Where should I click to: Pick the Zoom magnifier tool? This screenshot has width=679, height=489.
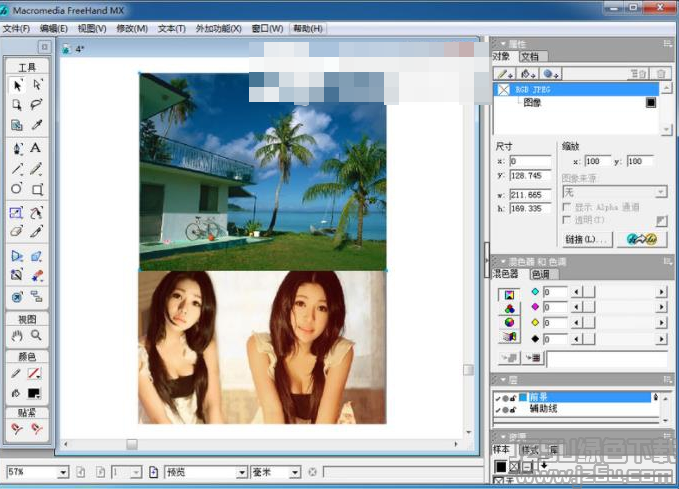coord(36,335)
